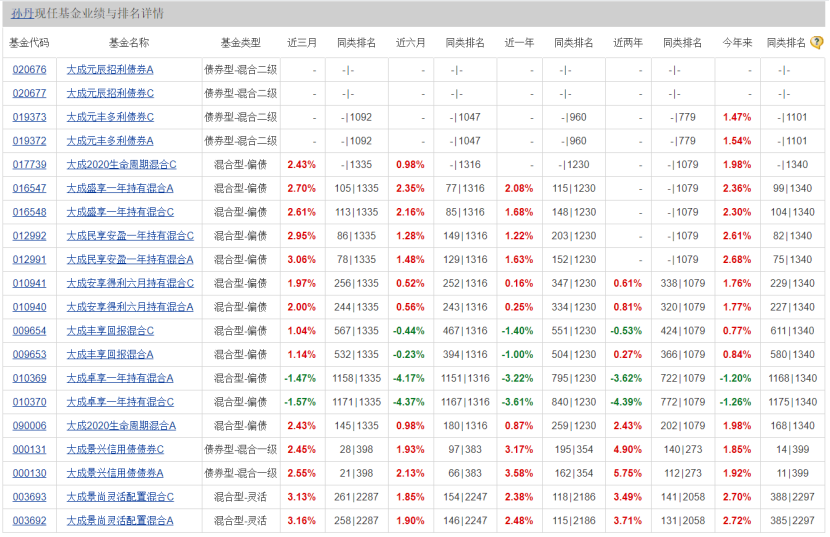Open fund code 000131
The height and width of the screenshot is (537, 830).
pos(30,450)
